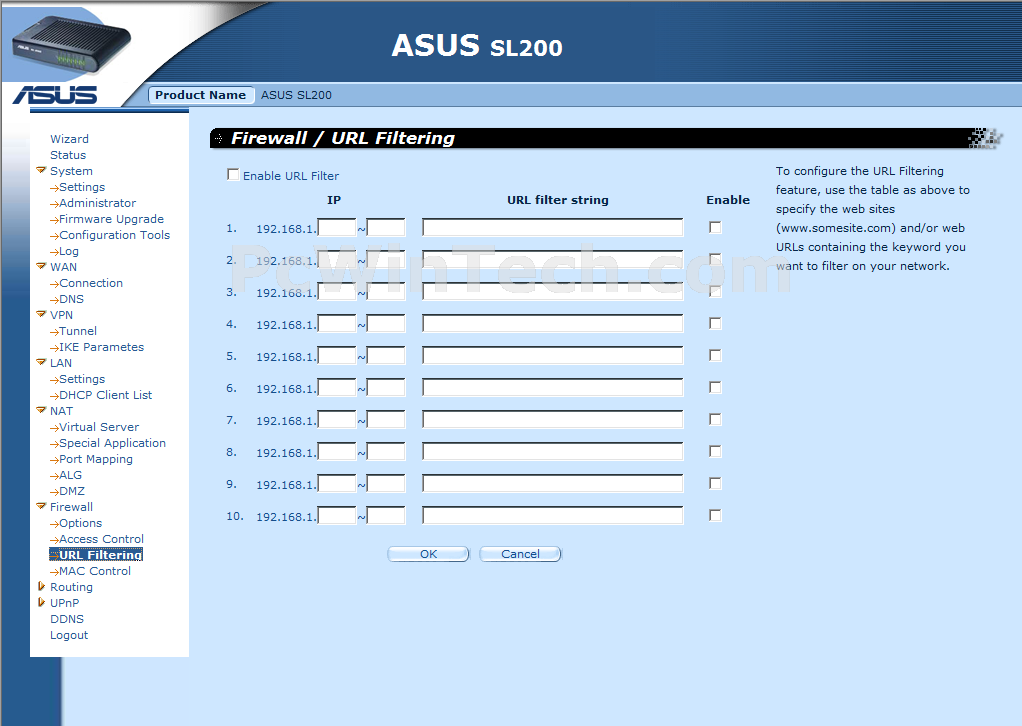Tick the Enable checkbox for row 8
The width and height of the screenshot is (1022, 726).
(x=715, y=451)
